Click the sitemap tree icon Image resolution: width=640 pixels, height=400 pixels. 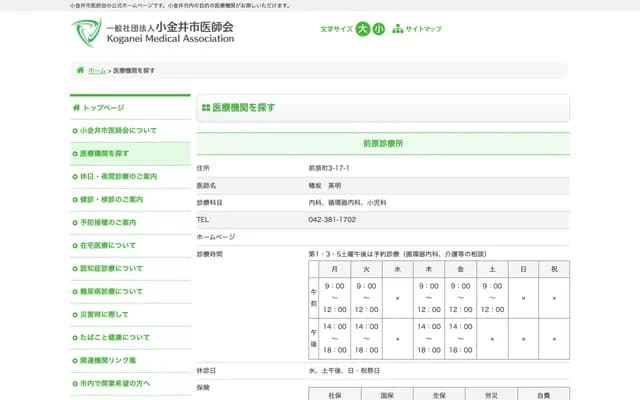click(x=397, y=29)
